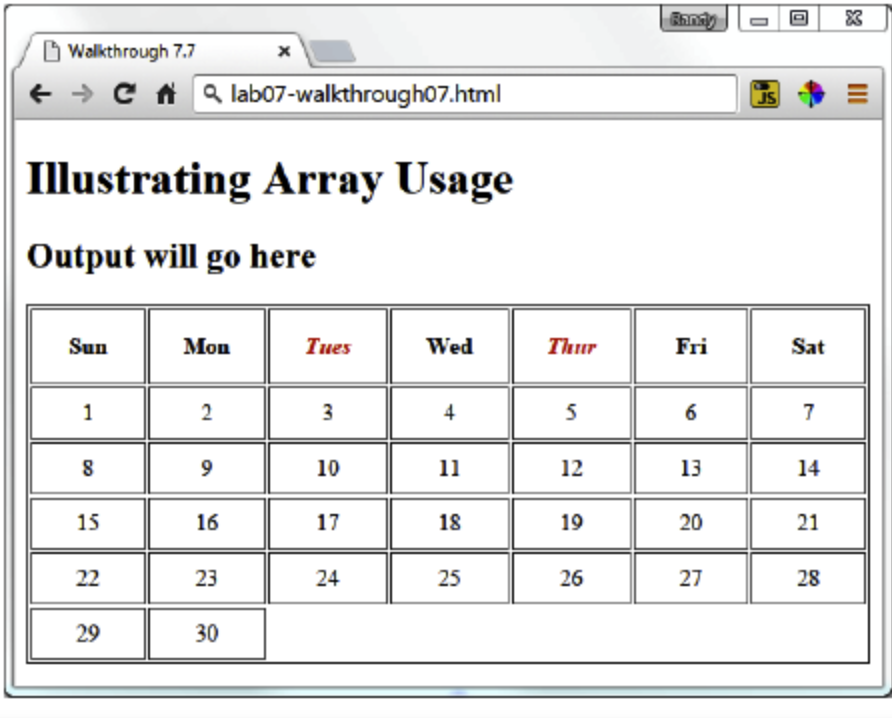Screen dimensions: 892x718
Task: Click the forward navigation arrow
Action: coord(82,94)
